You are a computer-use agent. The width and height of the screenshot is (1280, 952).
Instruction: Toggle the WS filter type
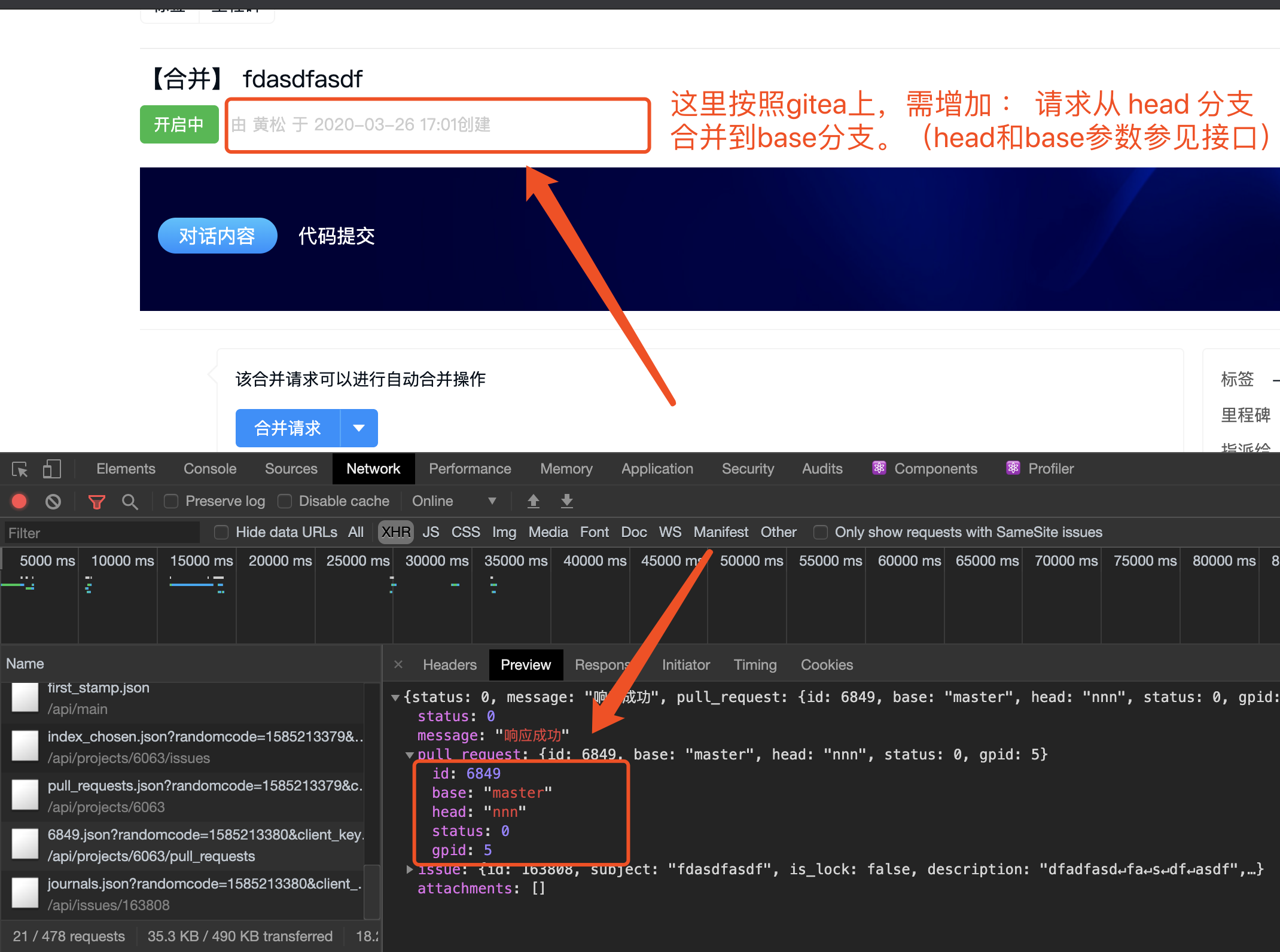[x=670, y=532]
